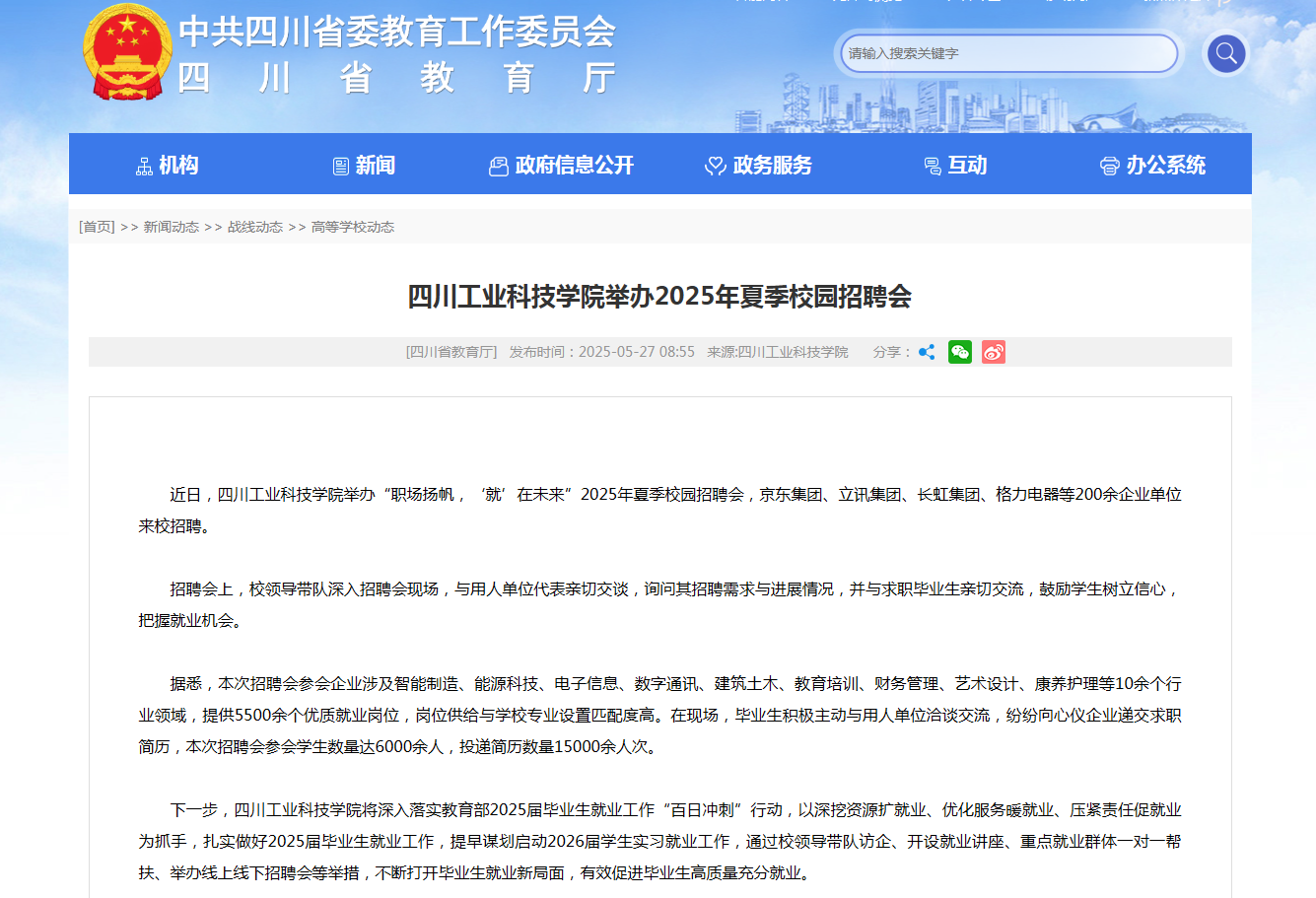Viewport: 1316px width, 898px height.
Task: Select the 高等学校动态 breadcrumb link
Action: click(x=352, y=227)
